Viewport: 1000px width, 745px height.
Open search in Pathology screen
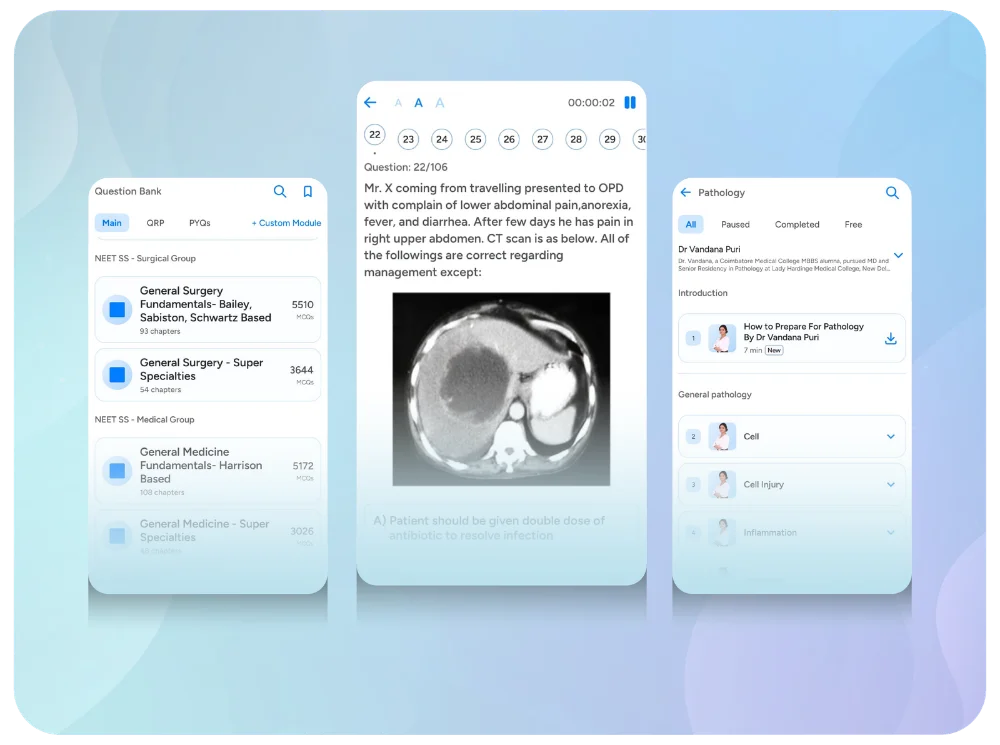point(892,193)
